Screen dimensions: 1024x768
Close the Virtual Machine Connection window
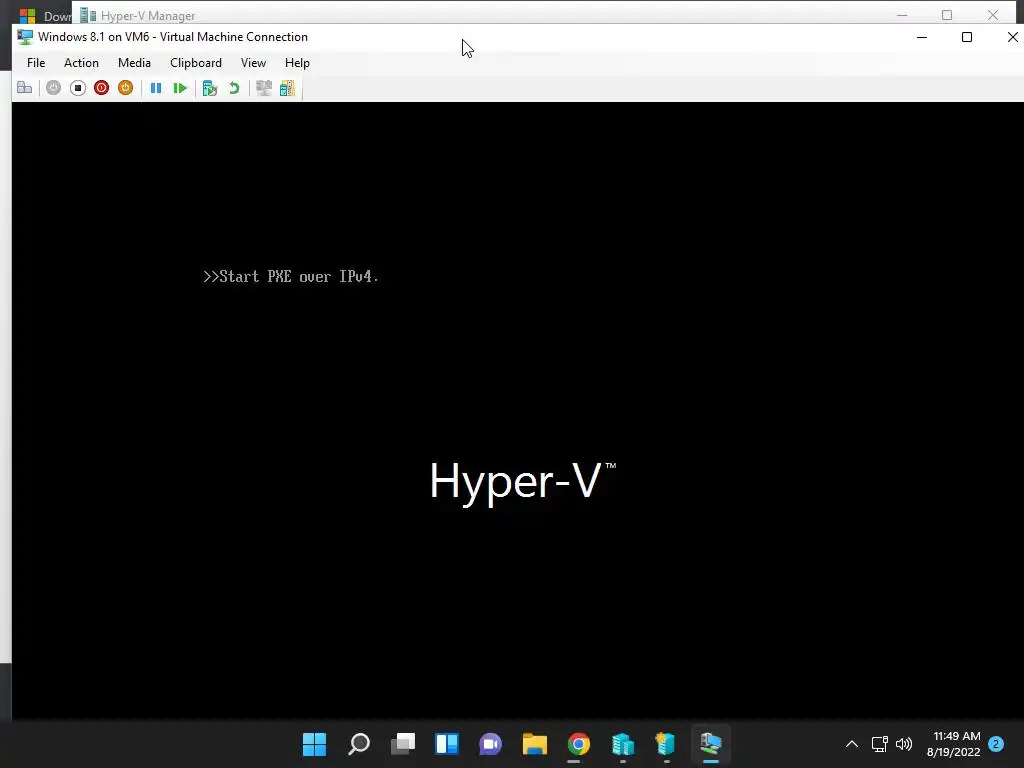tap(1012, 37)
